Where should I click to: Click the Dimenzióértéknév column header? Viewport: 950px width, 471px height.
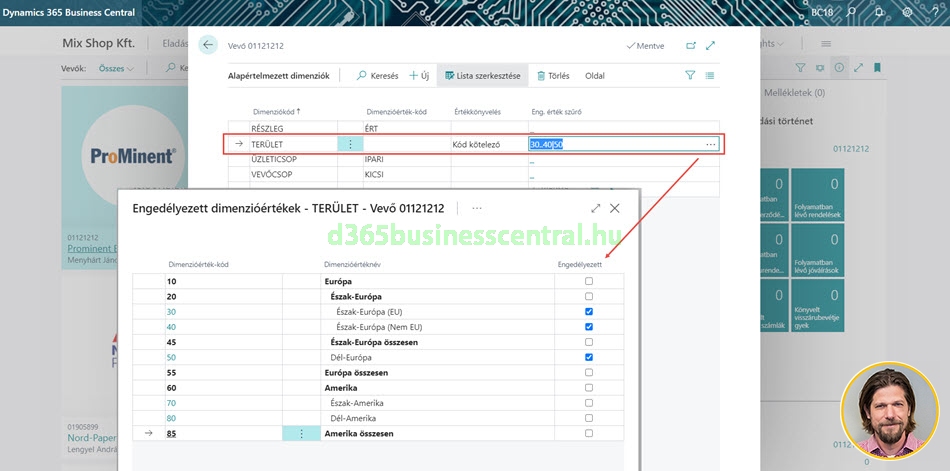coord(352,264)
